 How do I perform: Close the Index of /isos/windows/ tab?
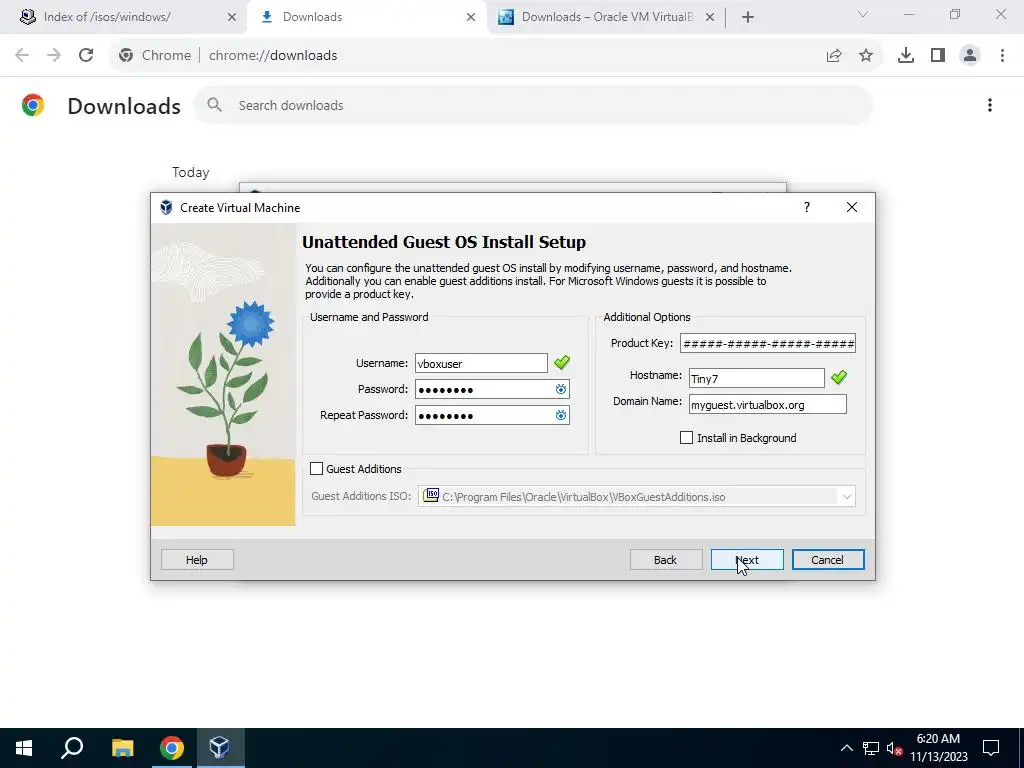point(232,17)
